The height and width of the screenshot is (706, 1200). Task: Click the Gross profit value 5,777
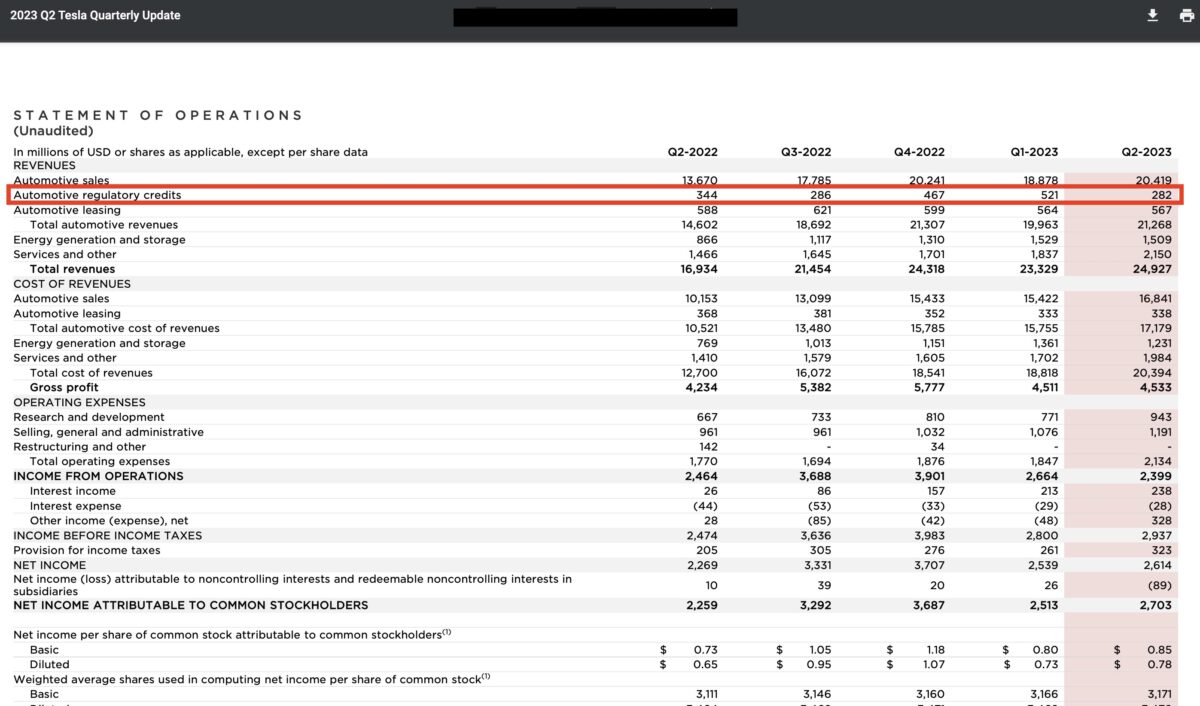click(928, 387)
